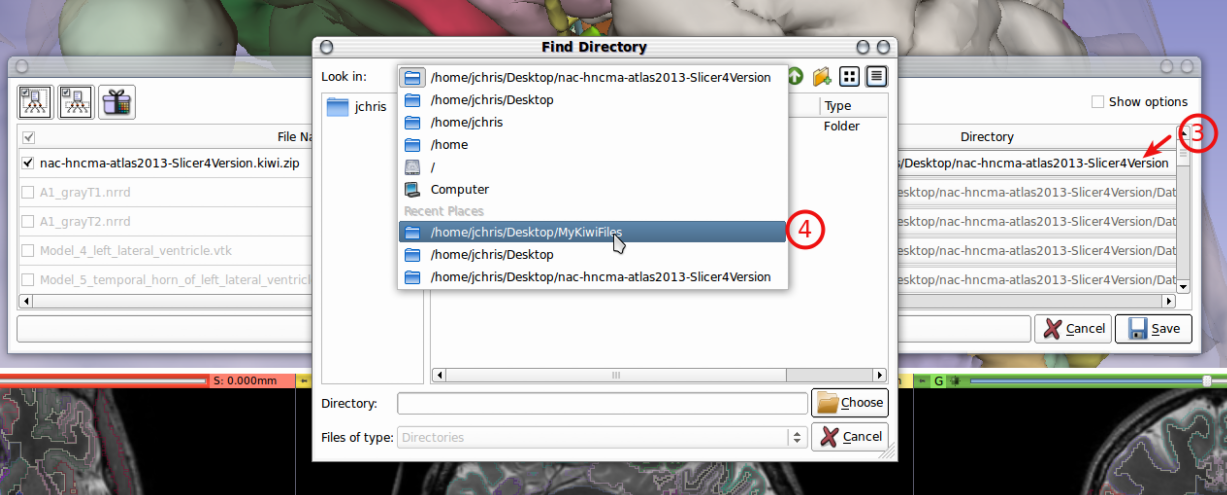Image resolution: width=1227 pixels, height=495 pixels.
Task: Switch file dialog to detail list view
Action: [876, 77]
